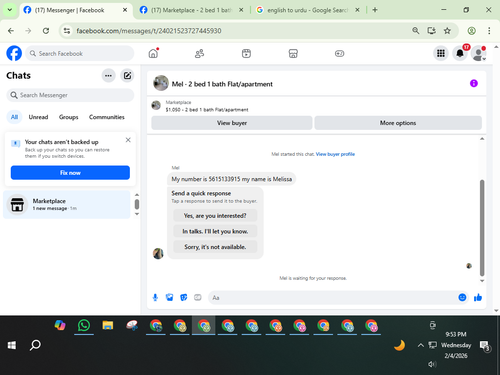The width and height of the screenshot is (500, 375).
Task: Open the zoom magnifier in address bar
Action: [416, 31]
